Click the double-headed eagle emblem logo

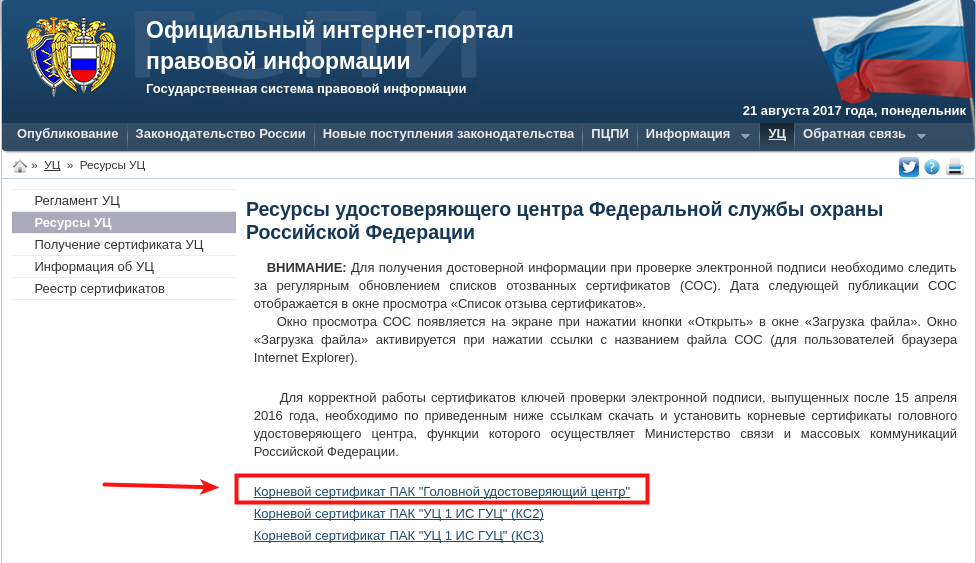(71, 55)
